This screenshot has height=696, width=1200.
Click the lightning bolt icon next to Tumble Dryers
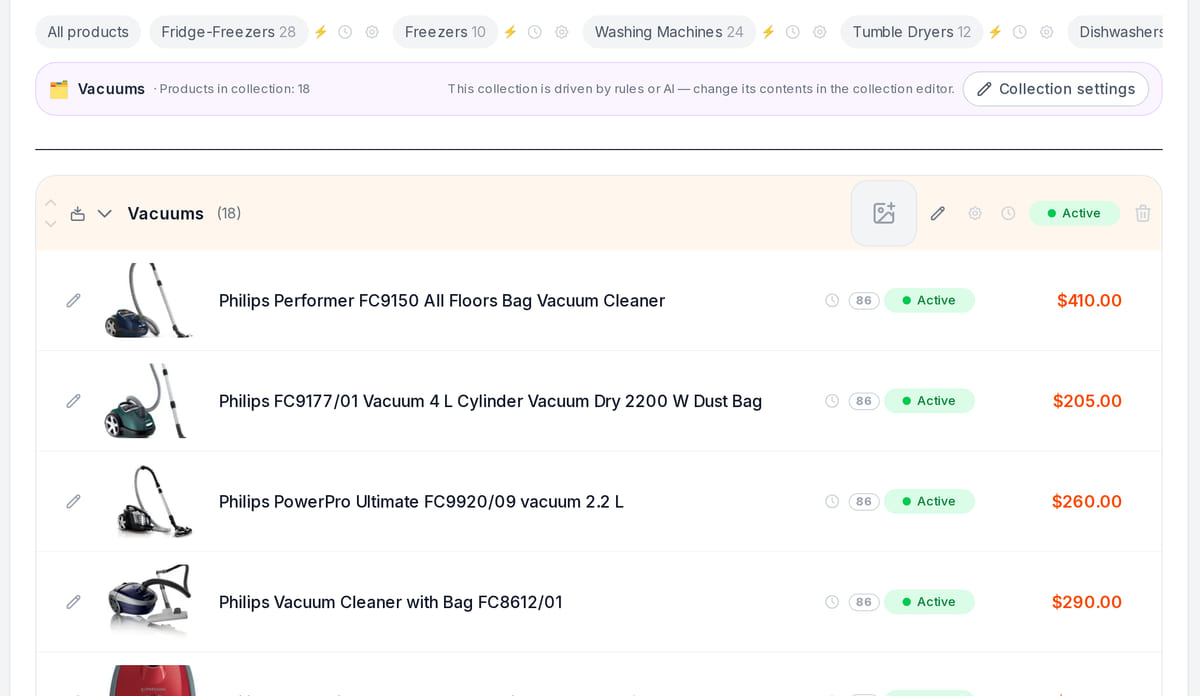click(995, 32)
